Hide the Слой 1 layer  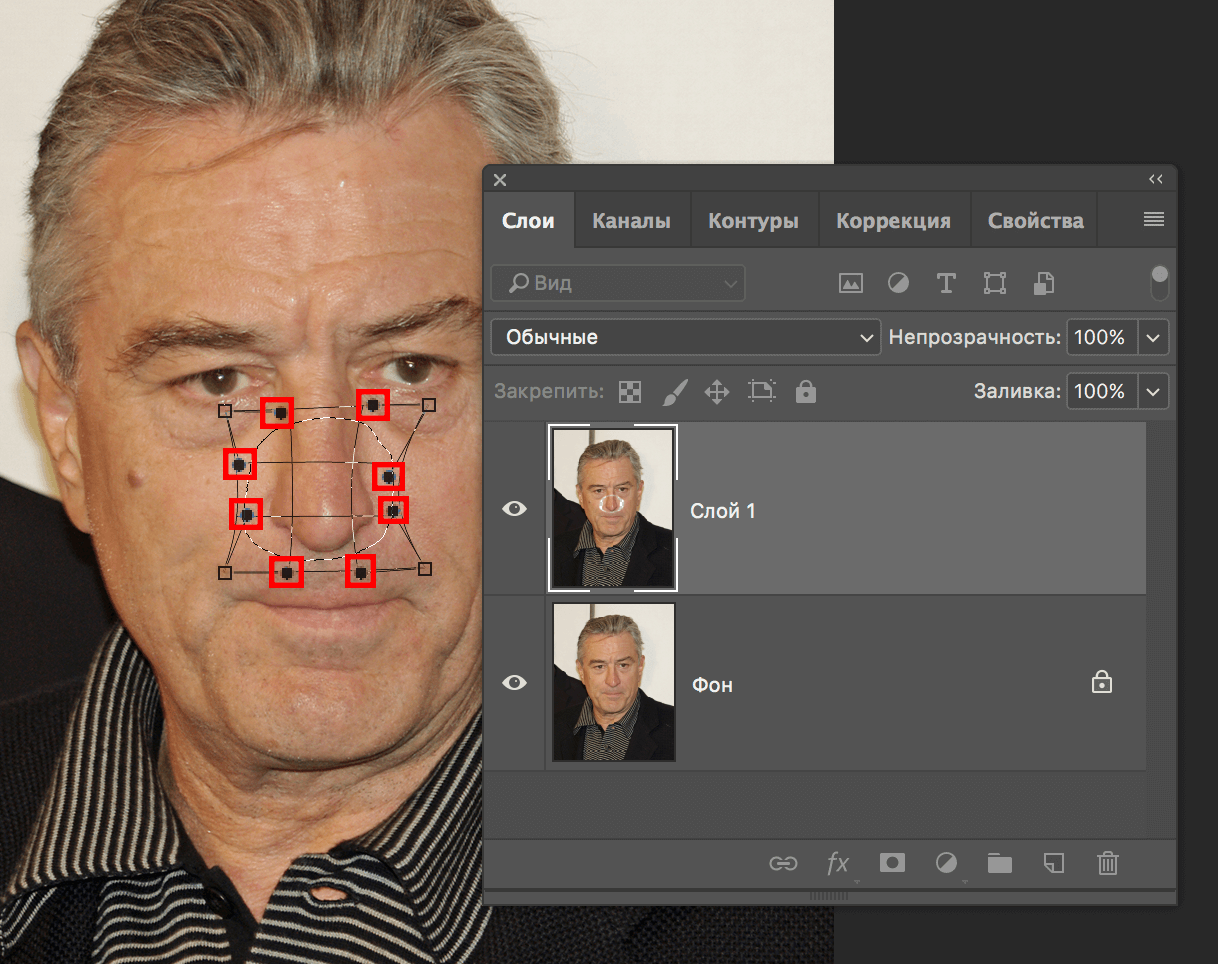[x=514, y=509]
